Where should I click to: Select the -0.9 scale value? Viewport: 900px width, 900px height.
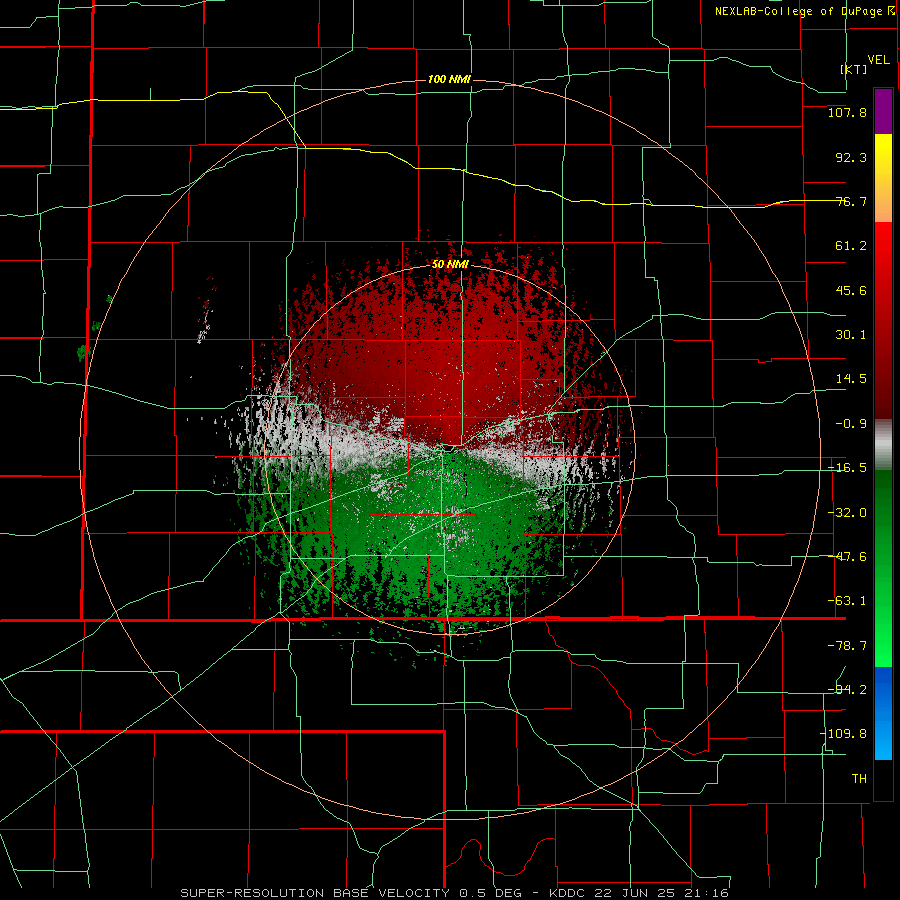tap(851, 424)
